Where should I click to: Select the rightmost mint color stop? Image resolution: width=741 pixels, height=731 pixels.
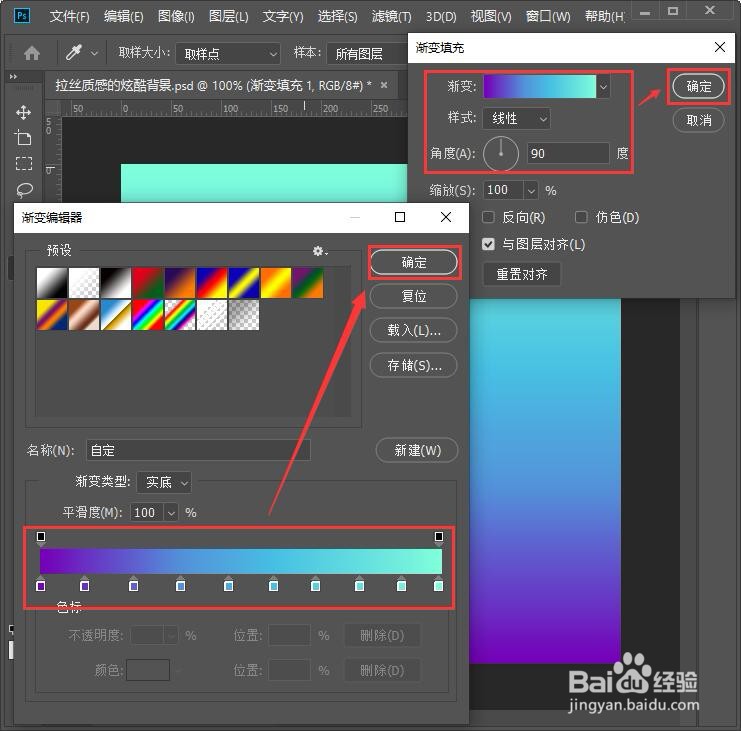click(439, 585)
